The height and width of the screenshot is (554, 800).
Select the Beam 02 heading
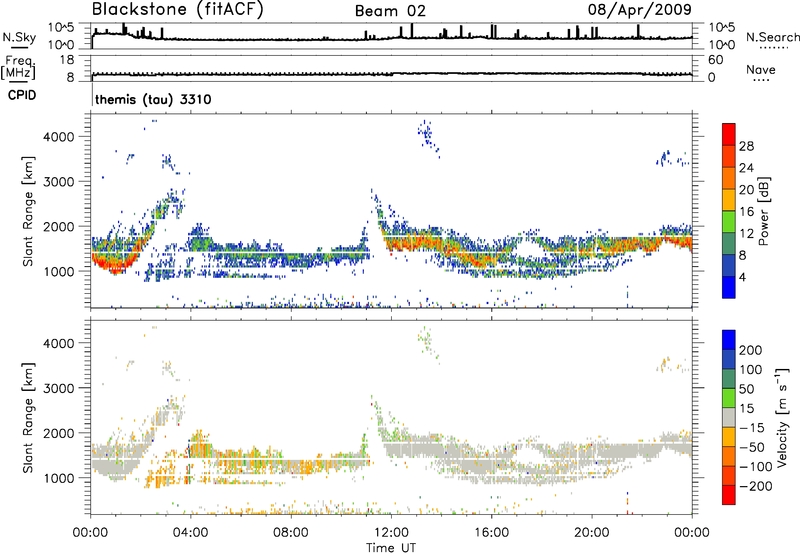point(390,11)
